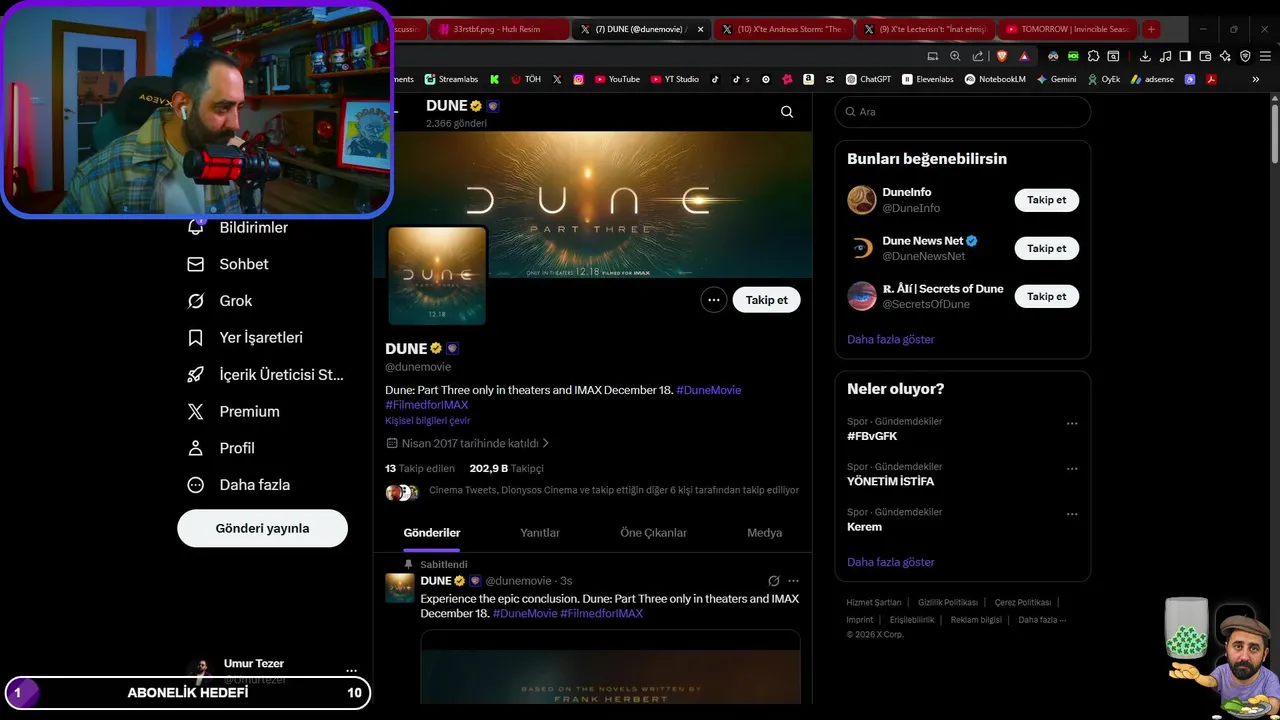Screen dimensions: 1280x720
Task: Click Daha fazla göster under suggestions
Action: 891,340
